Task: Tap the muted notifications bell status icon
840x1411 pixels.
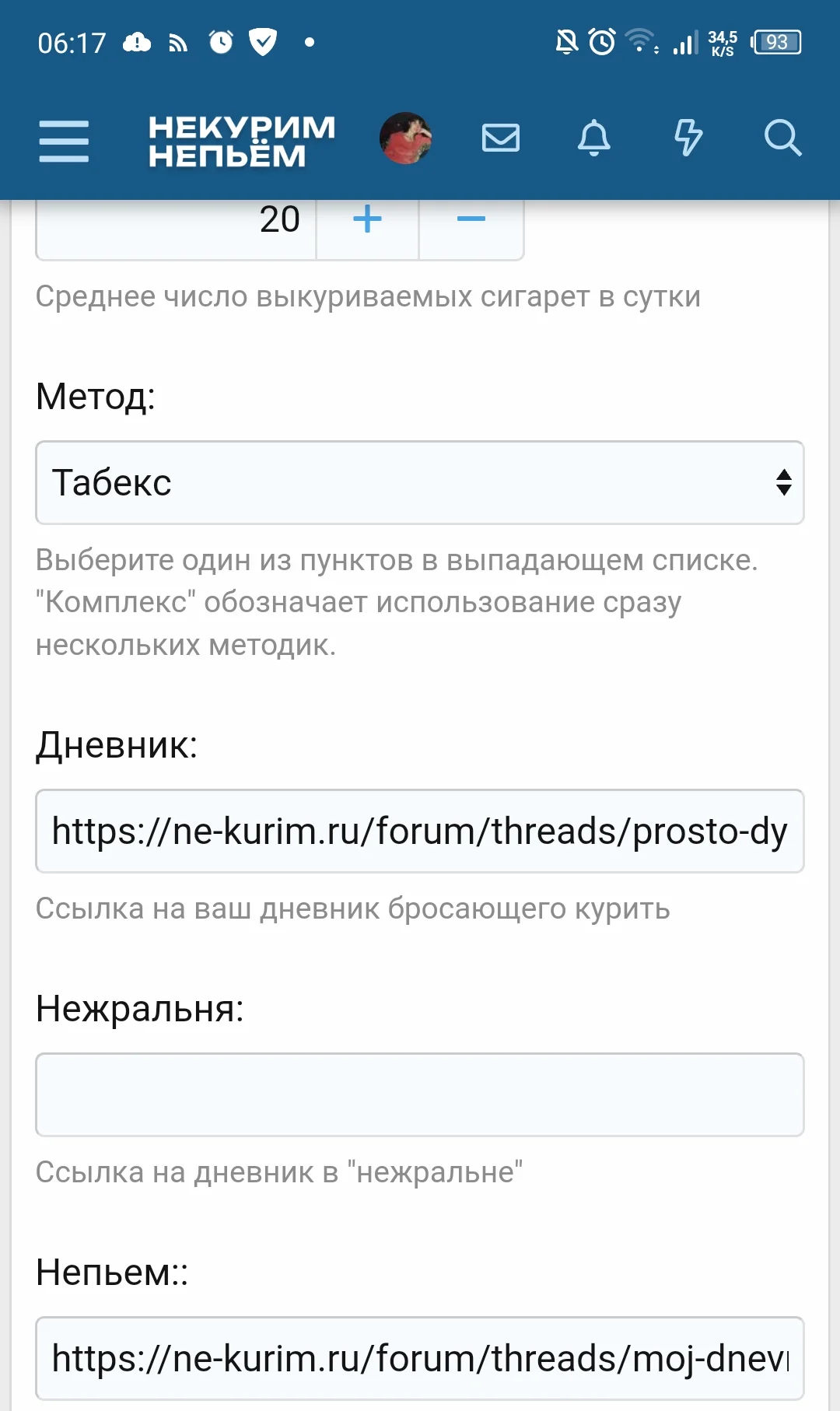Action: click(x=567, y=42)
